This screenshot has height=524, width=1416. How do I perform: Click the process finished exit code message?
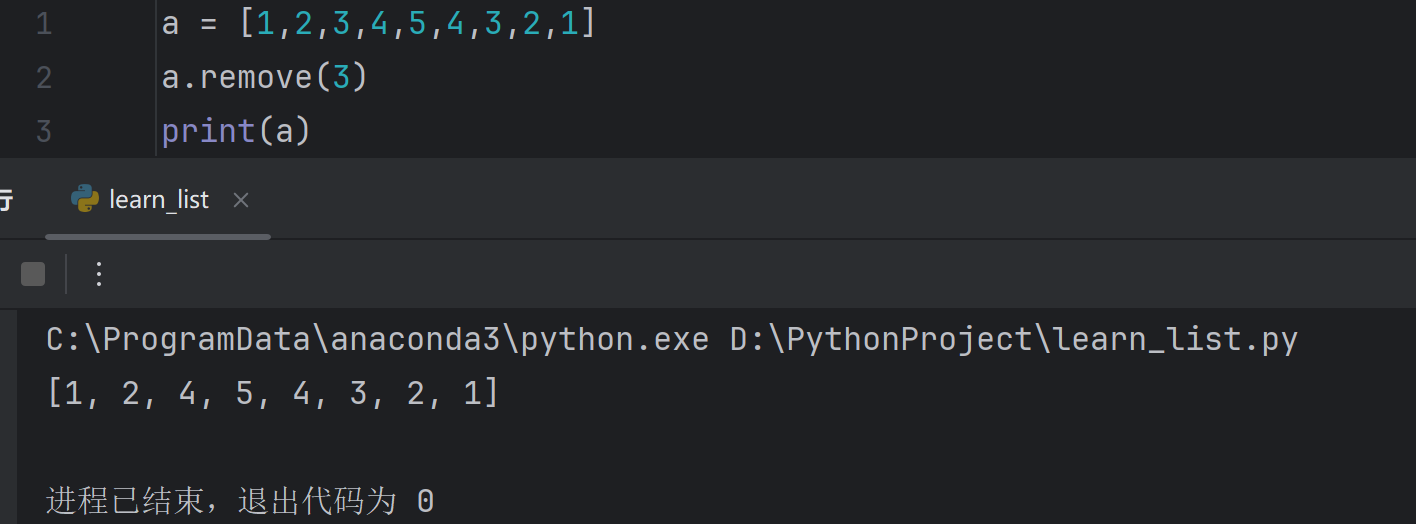(x=240, y=501)
